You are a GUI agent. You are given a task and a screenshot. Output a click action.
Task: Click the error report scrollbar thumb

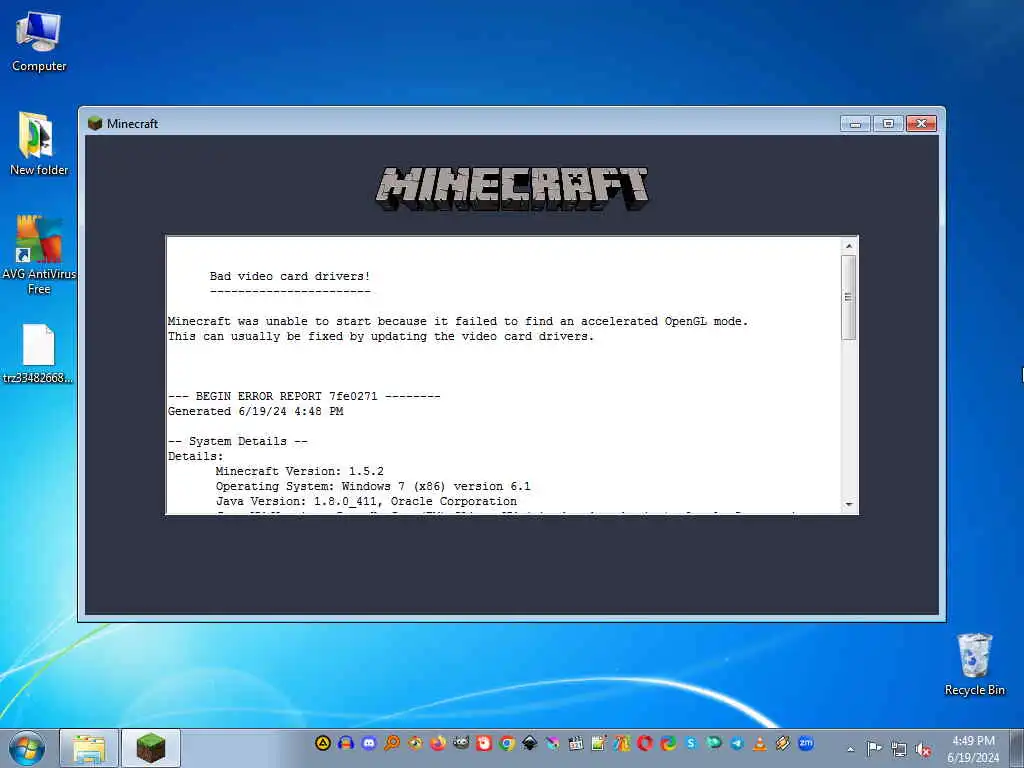coord(848,297)
